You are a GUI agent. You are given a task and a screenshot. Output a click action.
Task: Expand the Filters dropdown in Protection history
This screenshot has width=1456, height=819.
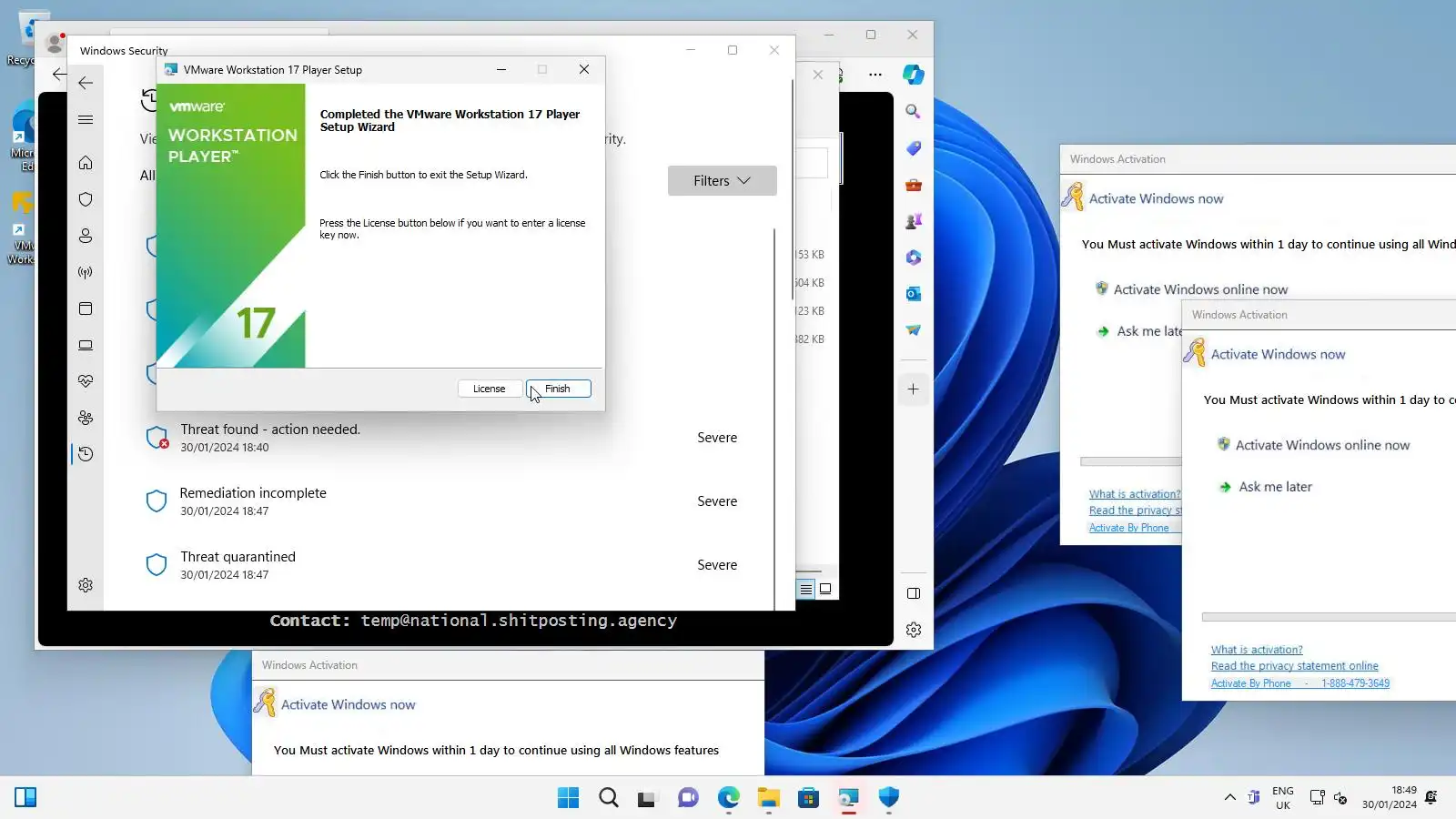[x=723, y=181]
